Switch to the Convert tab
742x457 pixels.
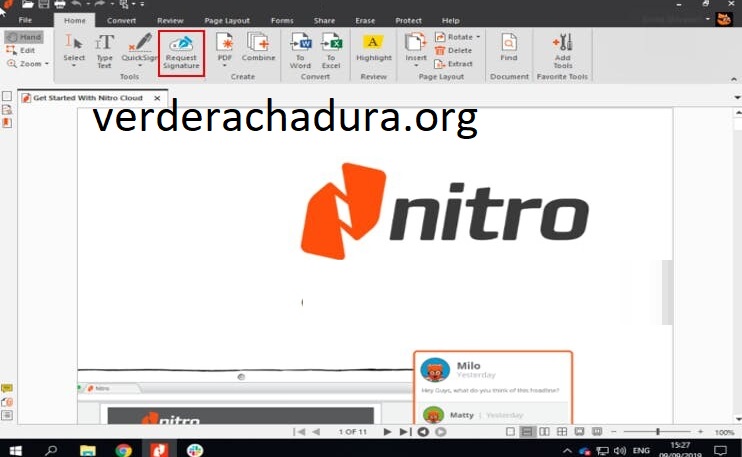(121, 20)
